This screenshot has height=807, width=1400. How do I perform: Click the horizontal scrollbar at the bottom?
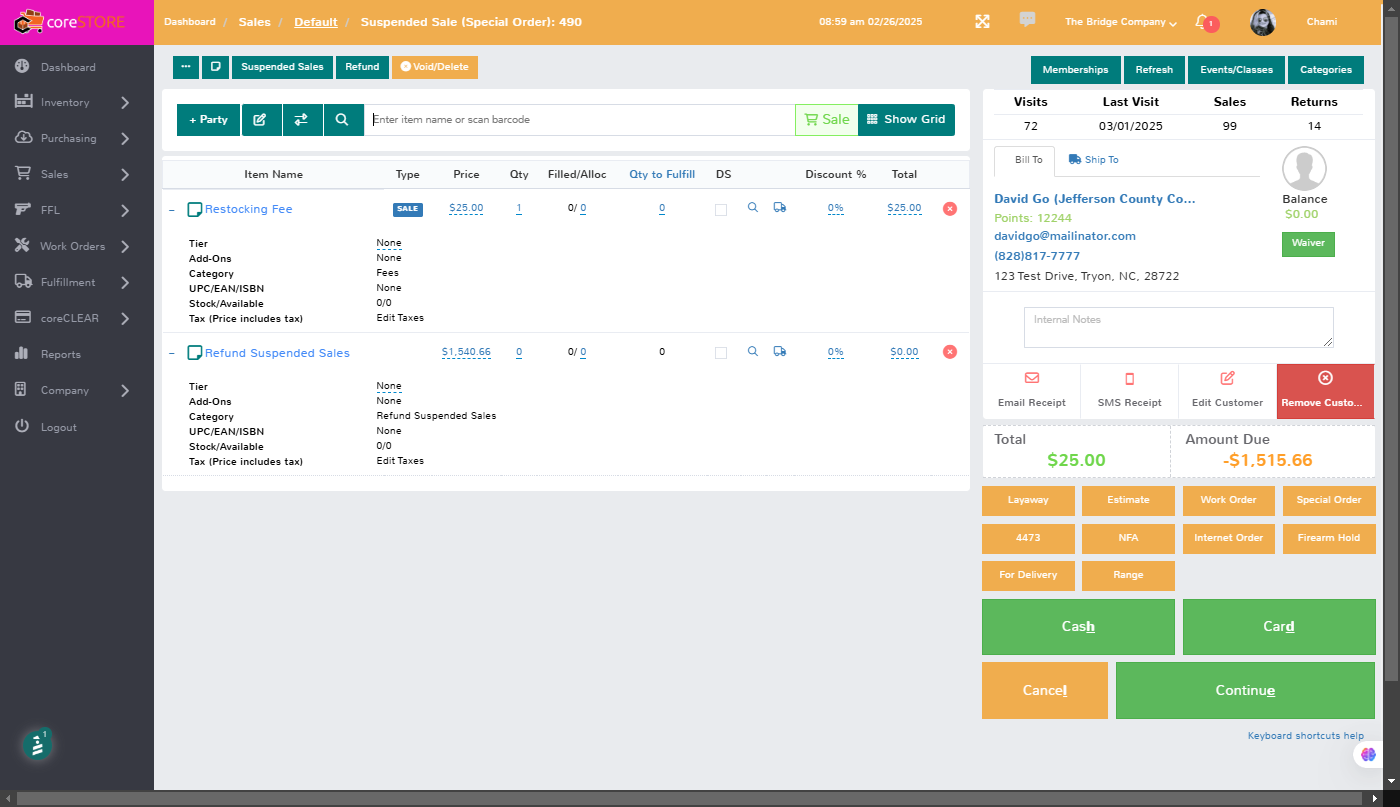click(x=691, y=798)
